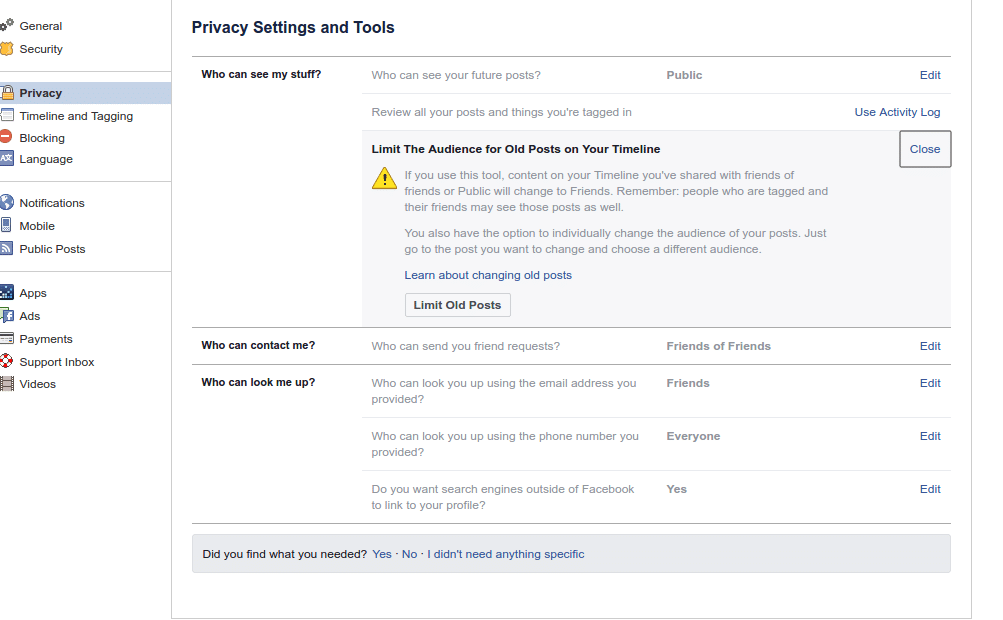Open Ads settings

pos(29,316)
